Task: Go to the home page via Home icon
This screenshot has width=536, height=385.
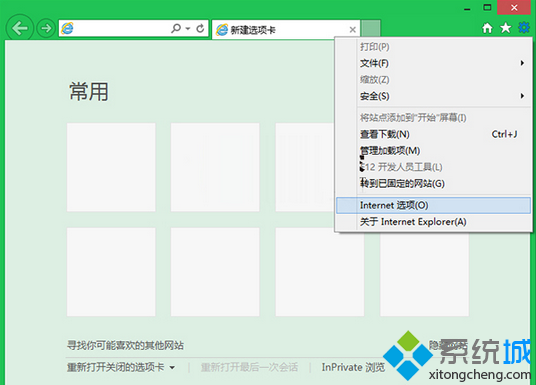Action: point(487,28)
